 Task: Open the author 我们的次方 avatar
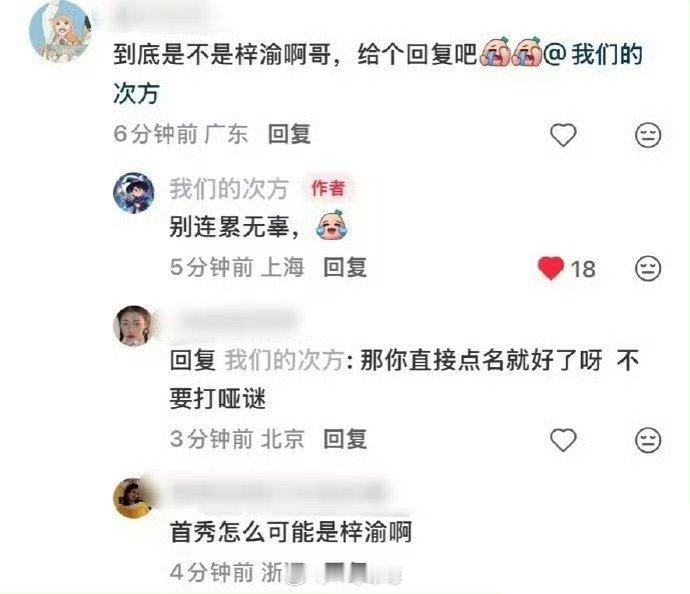[x=134, y=193]
